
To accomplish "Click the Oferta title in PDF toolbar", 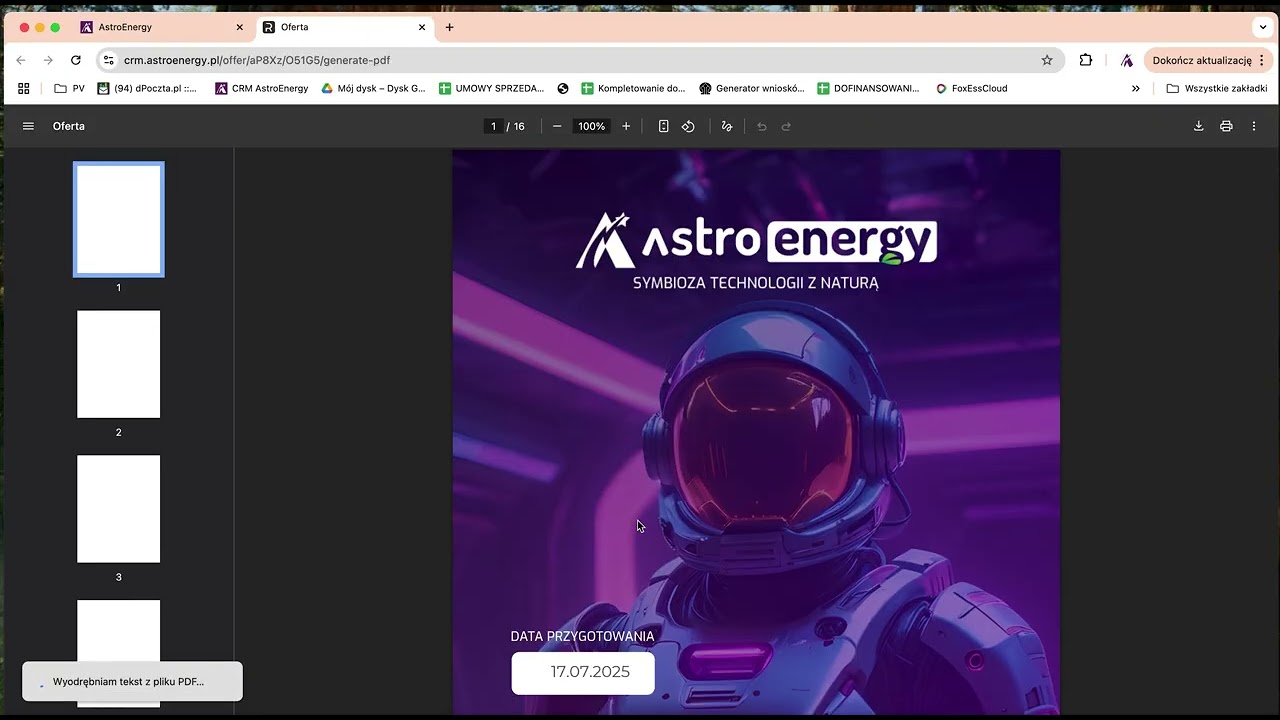I will (69, 126).
